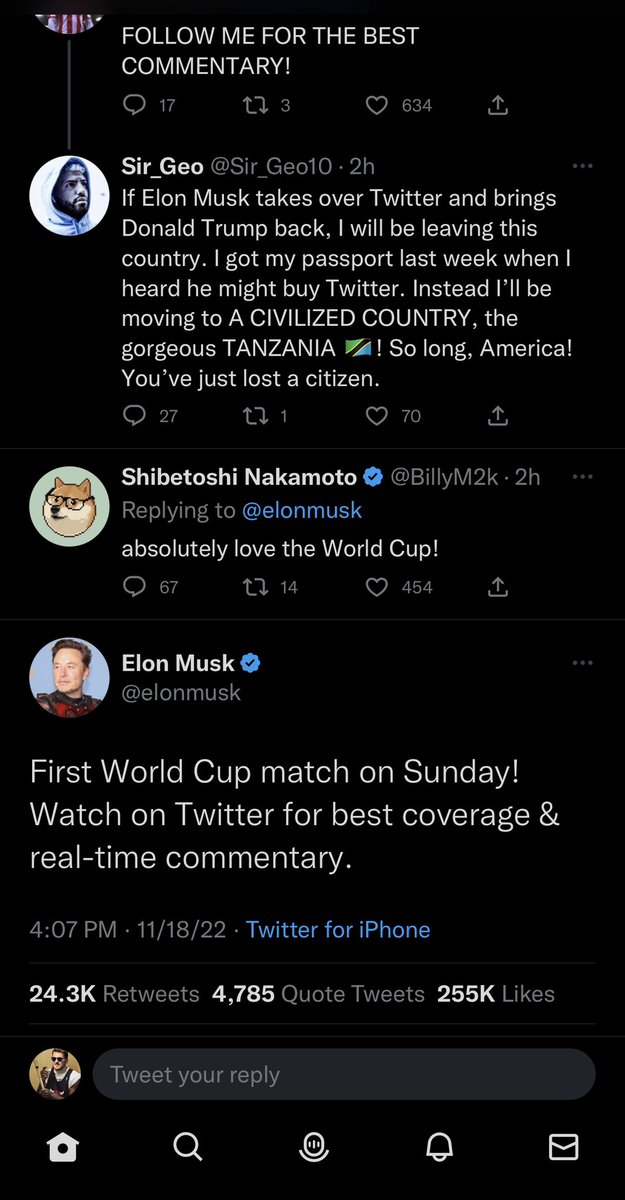The width and height of the screenshot is (625, 1200).
Task: Open the Spaces microphone tab
Action: click(313, 1147)
